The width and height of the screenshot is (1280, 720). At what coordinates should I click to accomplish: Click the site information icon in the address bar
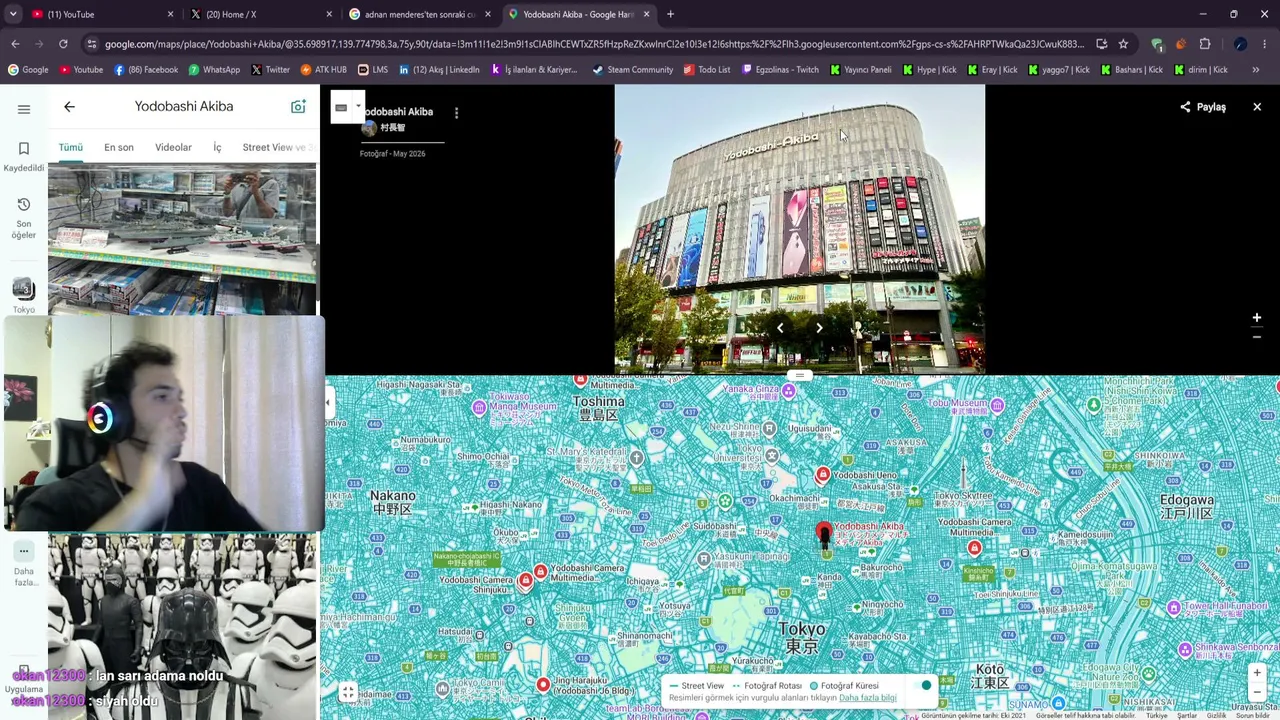click(92, 44)
